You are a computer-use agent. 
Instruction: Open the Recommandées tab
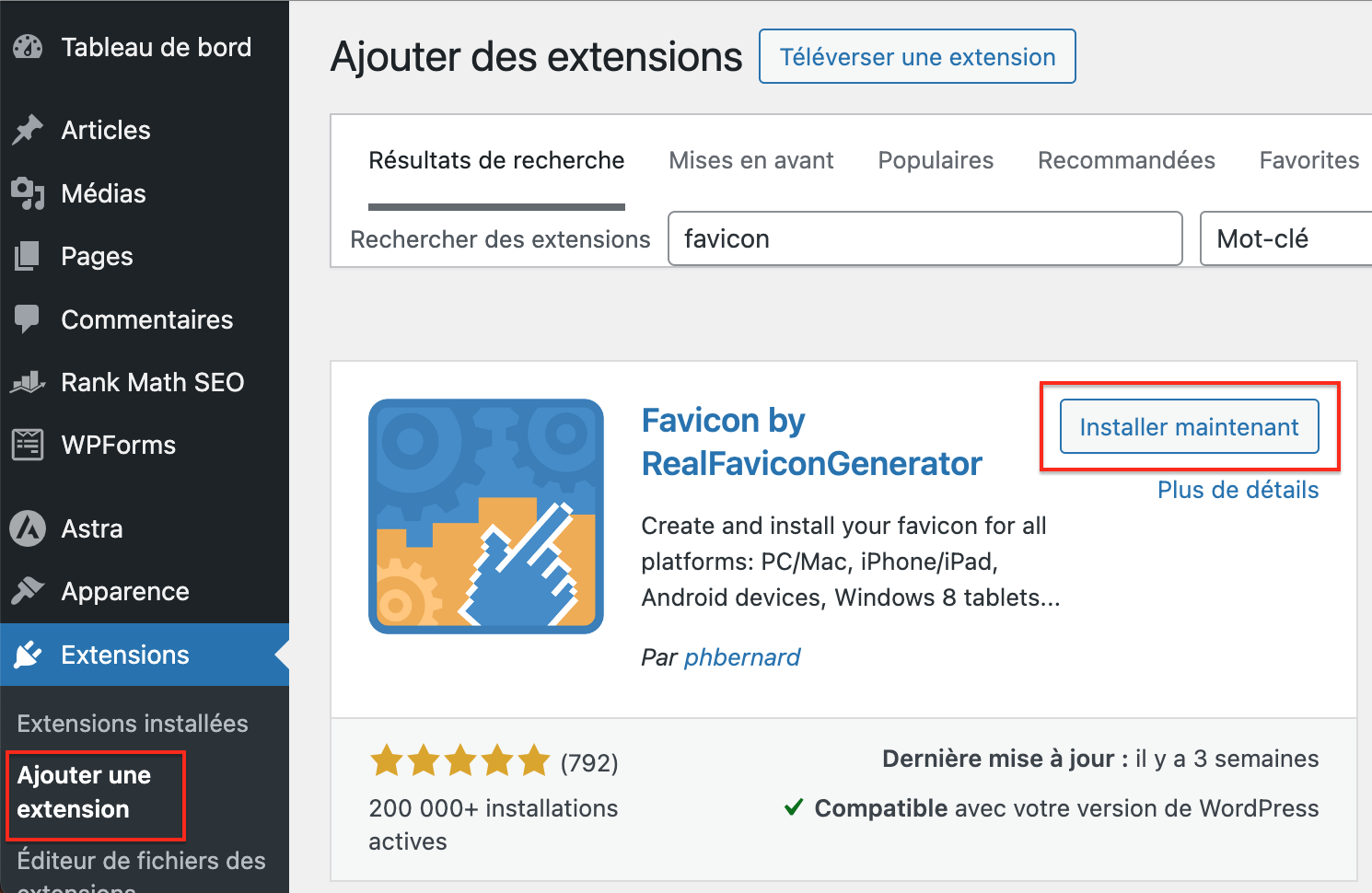coord(1126,160)
